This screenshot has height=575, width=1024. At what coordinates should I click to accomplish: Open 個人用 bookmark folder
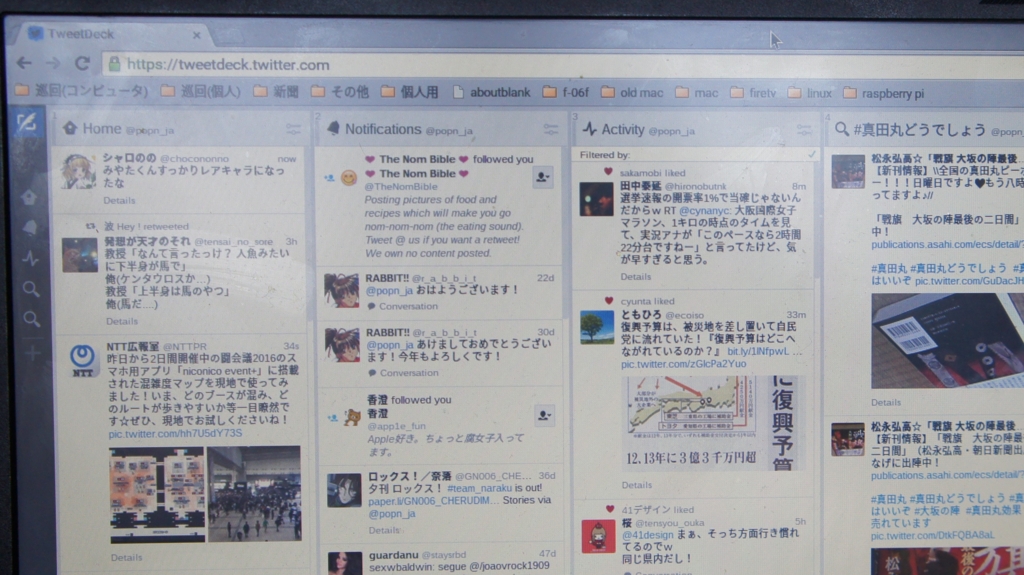tap(410, 92)
